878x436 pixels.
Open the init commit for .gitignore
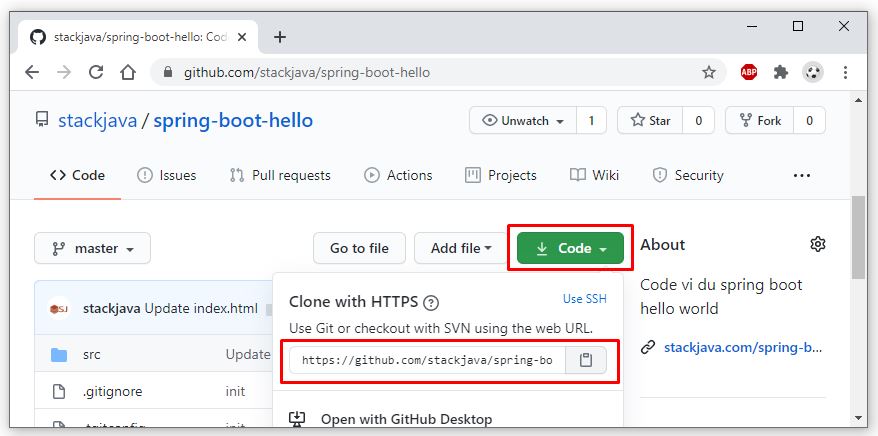coord(235,391)
